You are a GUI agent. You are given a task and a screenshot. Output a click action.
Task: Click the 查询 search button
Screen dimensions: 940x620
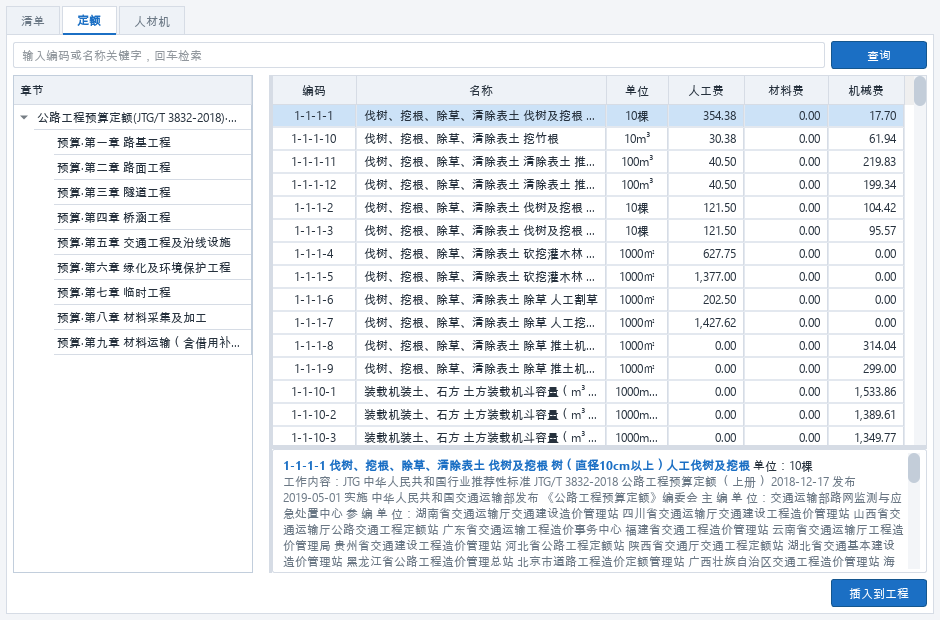(x=879, y=55)
